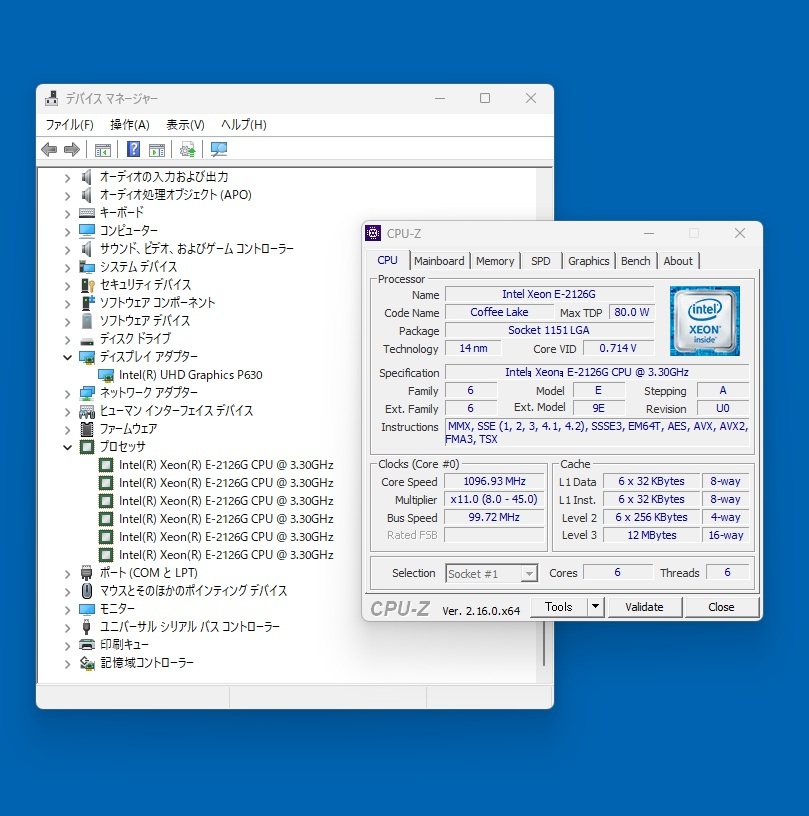The width and height of the screenshot is (809, 816).
Task: Select Intel(R) UHD Graphics P630 device
Action: tap(190, 375)
